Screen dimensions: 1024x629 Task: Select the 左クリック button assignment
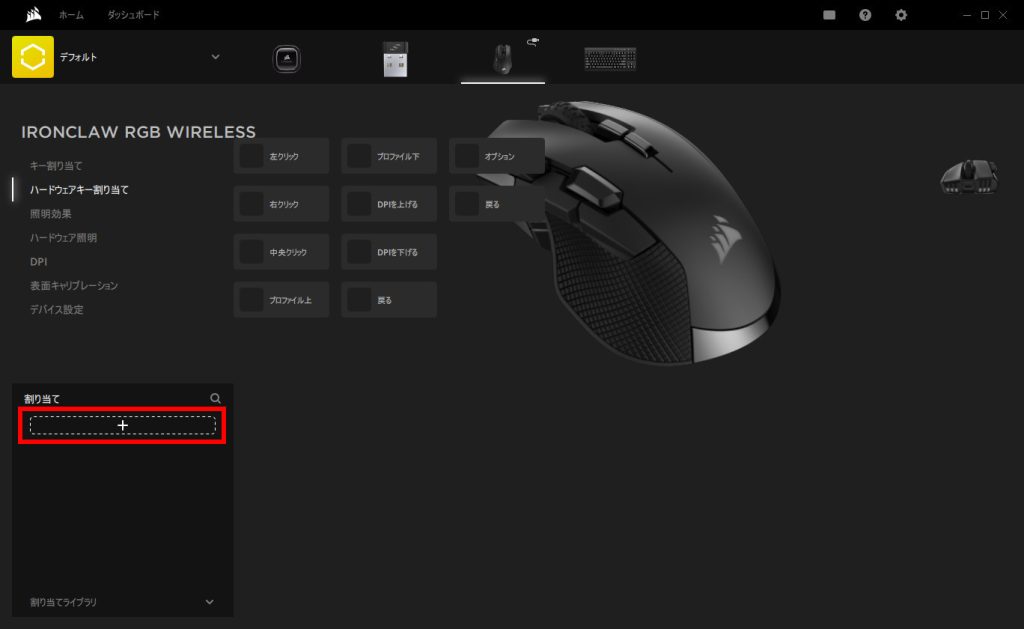pos(281,156)
